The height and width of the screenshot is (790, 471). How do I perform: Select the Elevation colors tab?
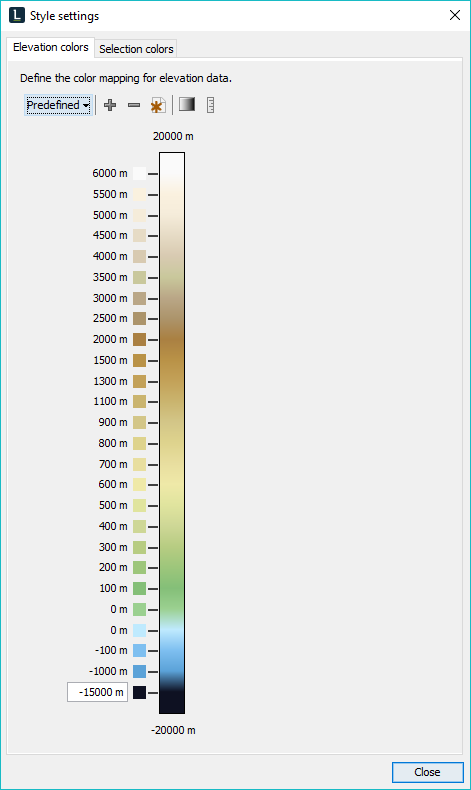[50, 47]
